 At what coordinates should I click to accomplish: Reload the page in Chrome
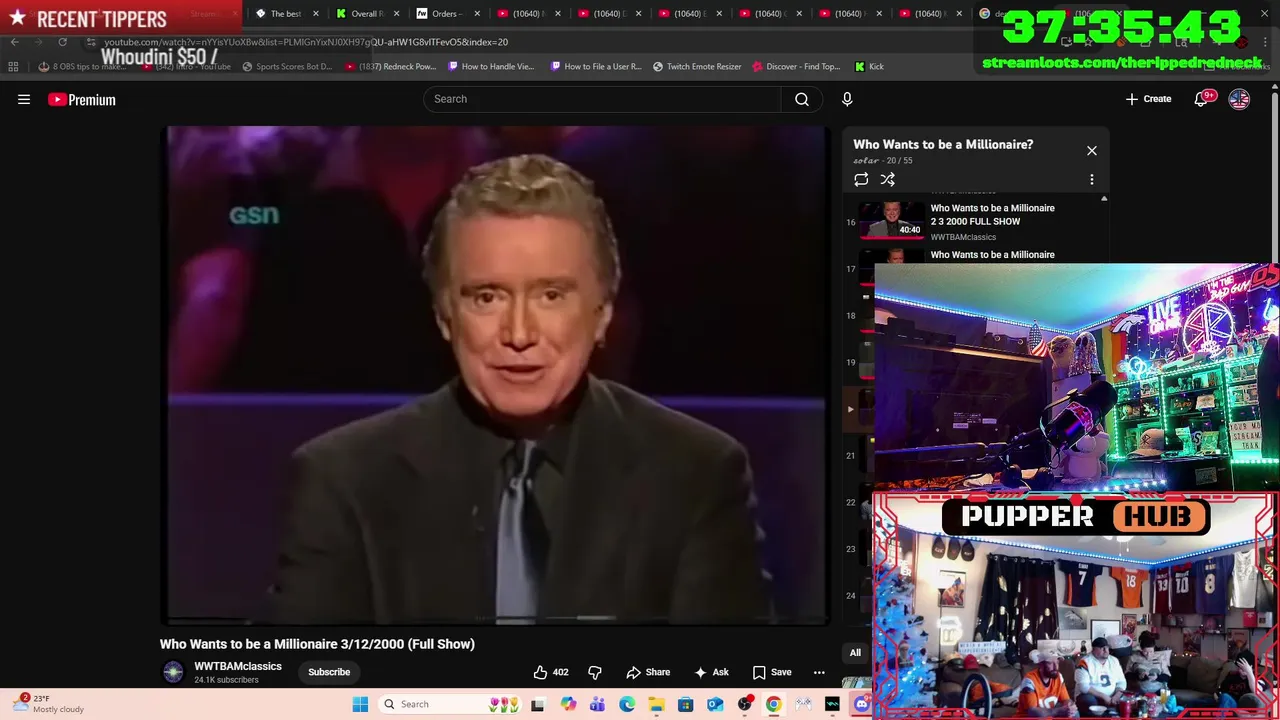[62, 42]
